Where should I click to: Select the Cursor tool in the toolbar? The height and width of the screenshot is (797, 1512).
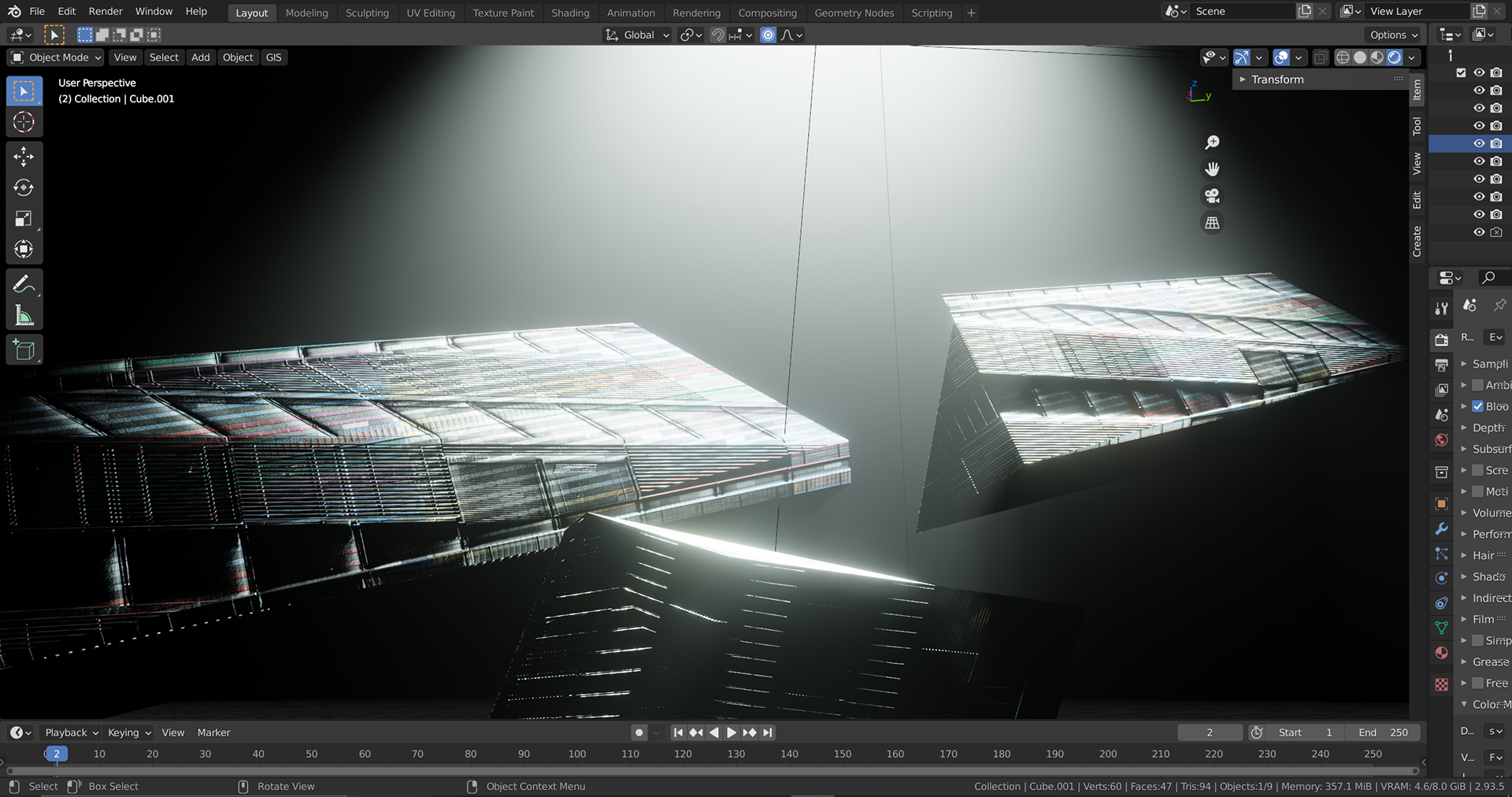coord(24,122)
